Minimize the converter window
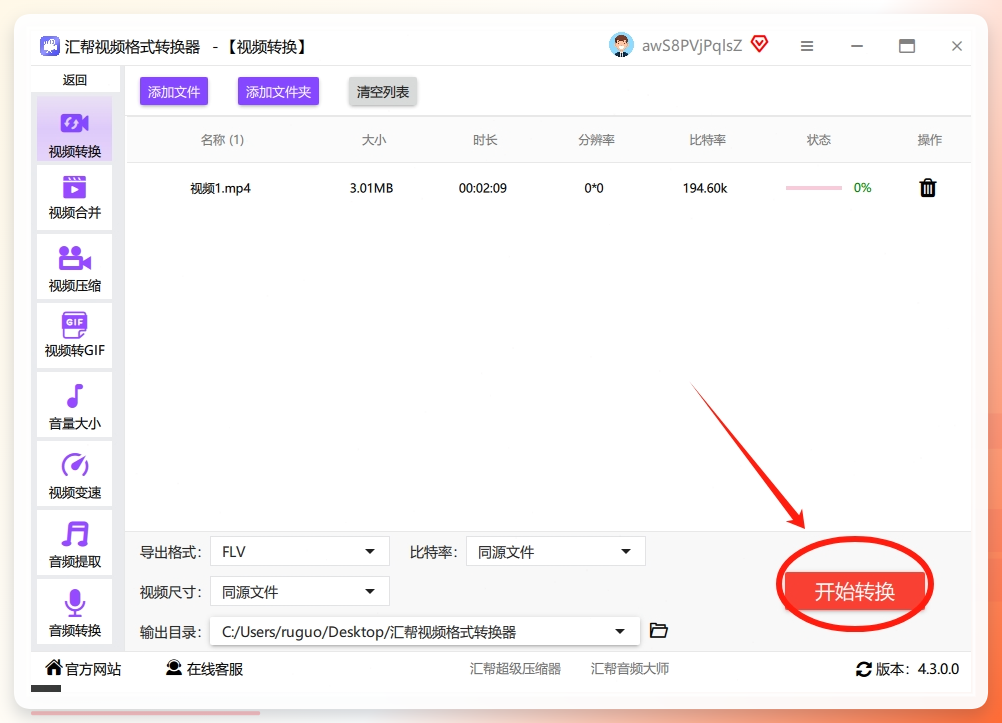The image size is (1002, 723). click(857, 46)
